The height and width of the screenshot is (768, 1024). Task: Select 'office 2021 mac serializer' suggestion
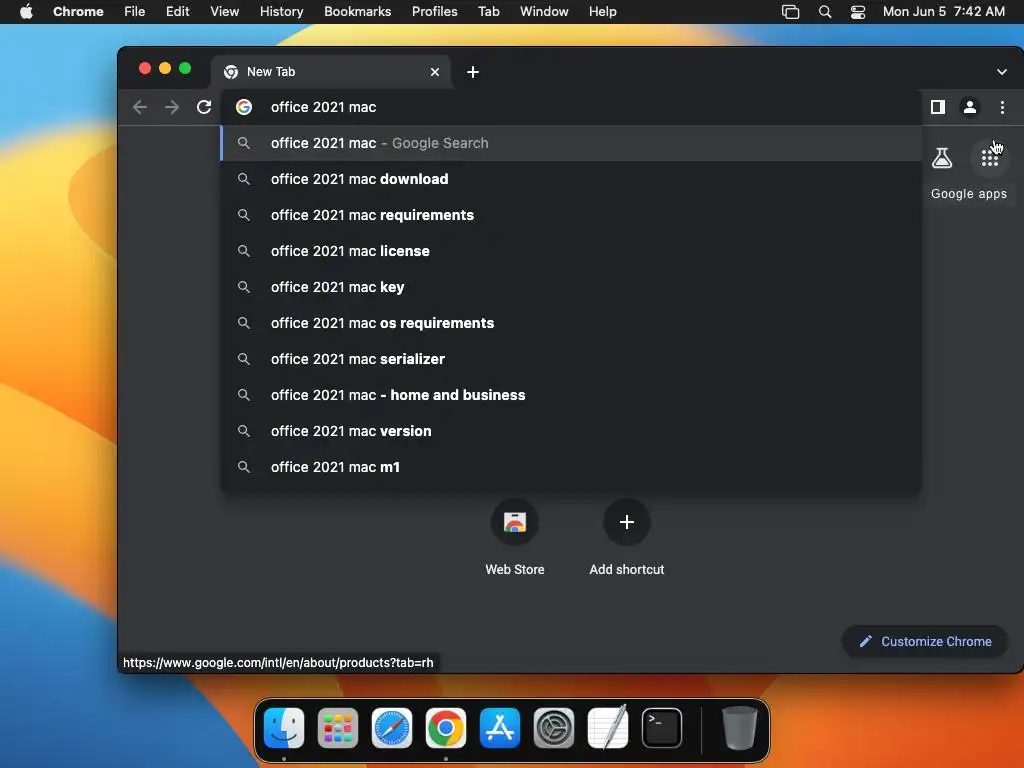coord(571,359)
